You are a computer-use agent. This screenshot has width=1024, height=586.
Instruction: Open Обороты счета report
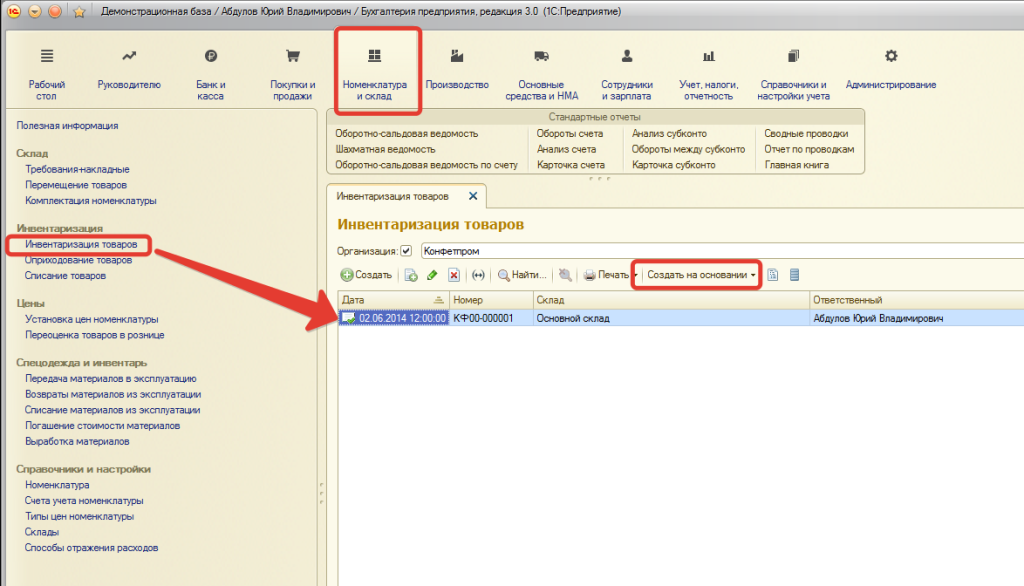click(x=569, y=133)
